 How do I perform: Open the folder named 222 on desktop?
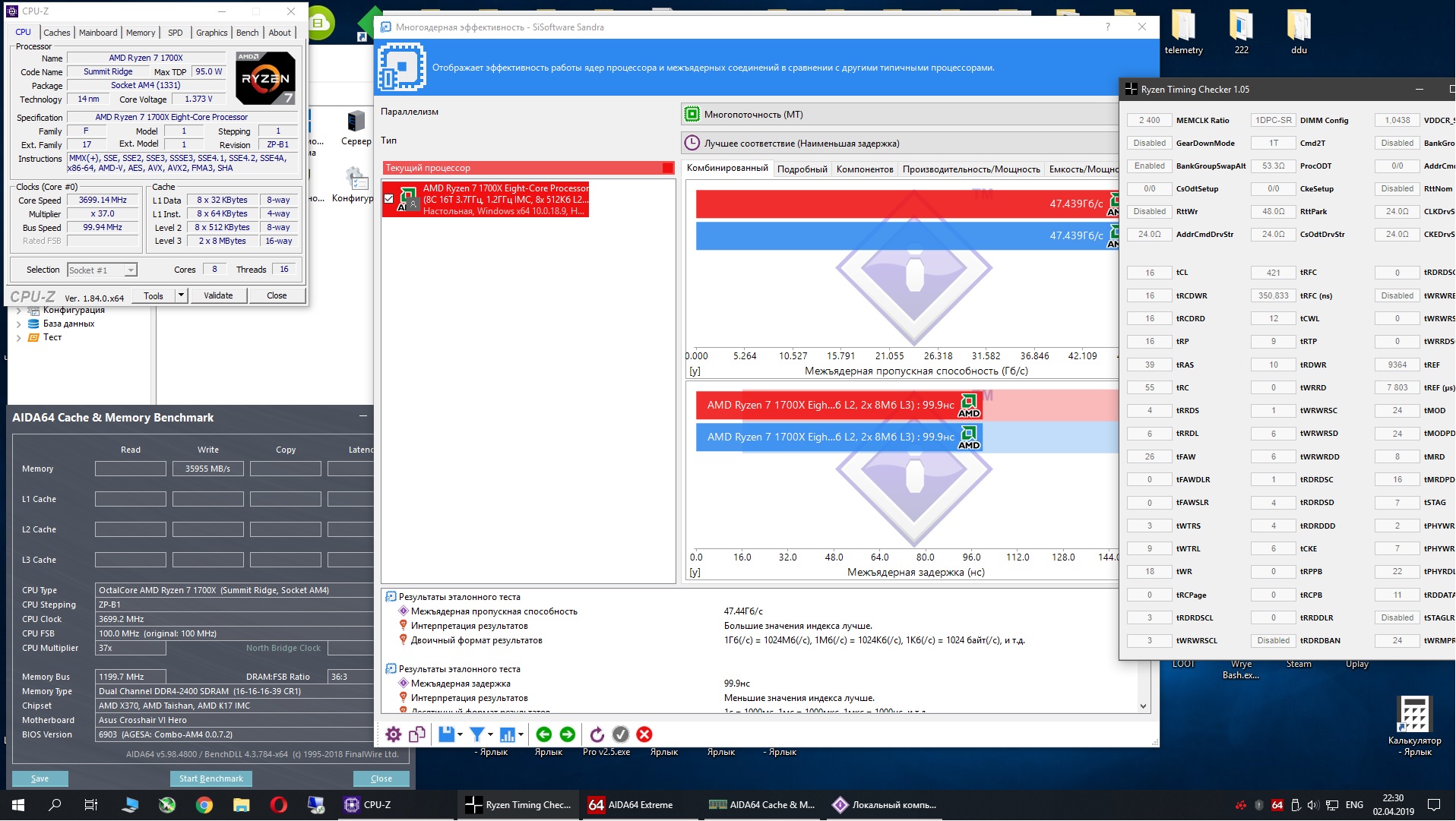click(1242, 32)
